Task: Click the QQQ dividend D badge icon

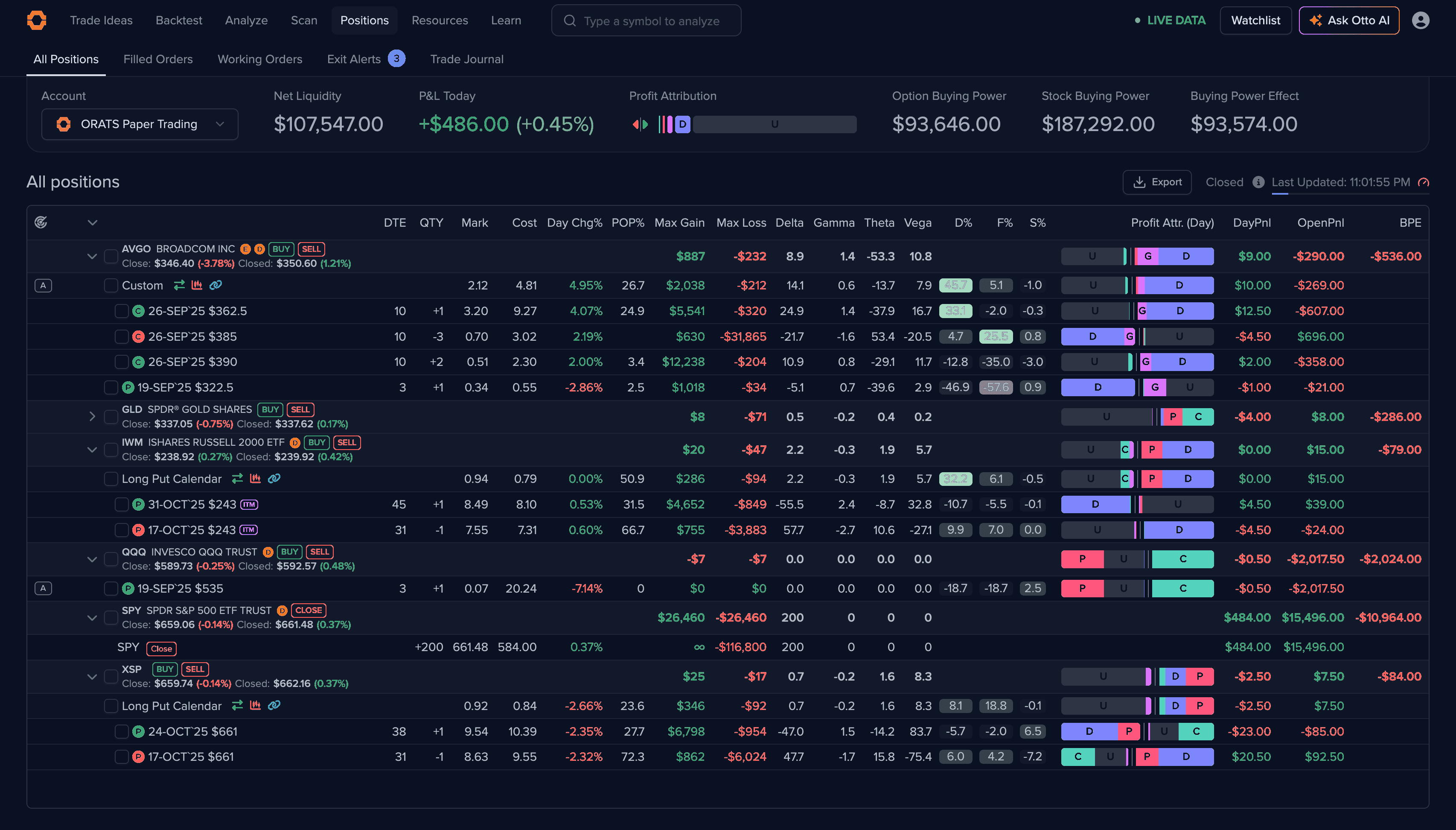Action: pyautogui.click(x=268, y=552)
